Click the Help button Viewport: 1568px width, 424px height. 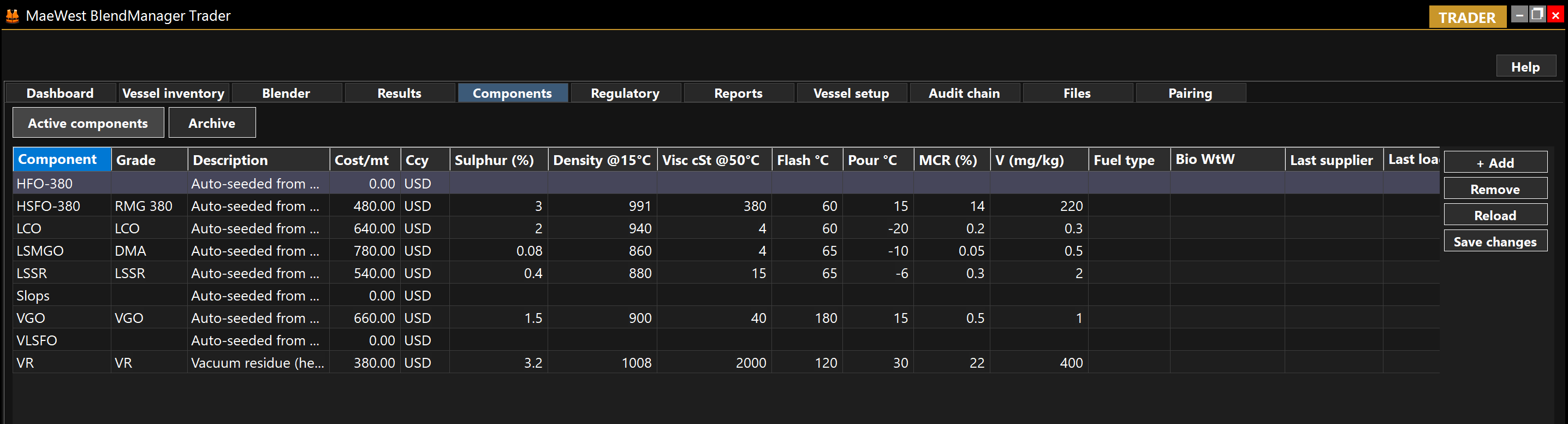pyautogui.click(x=1525, y=67)
